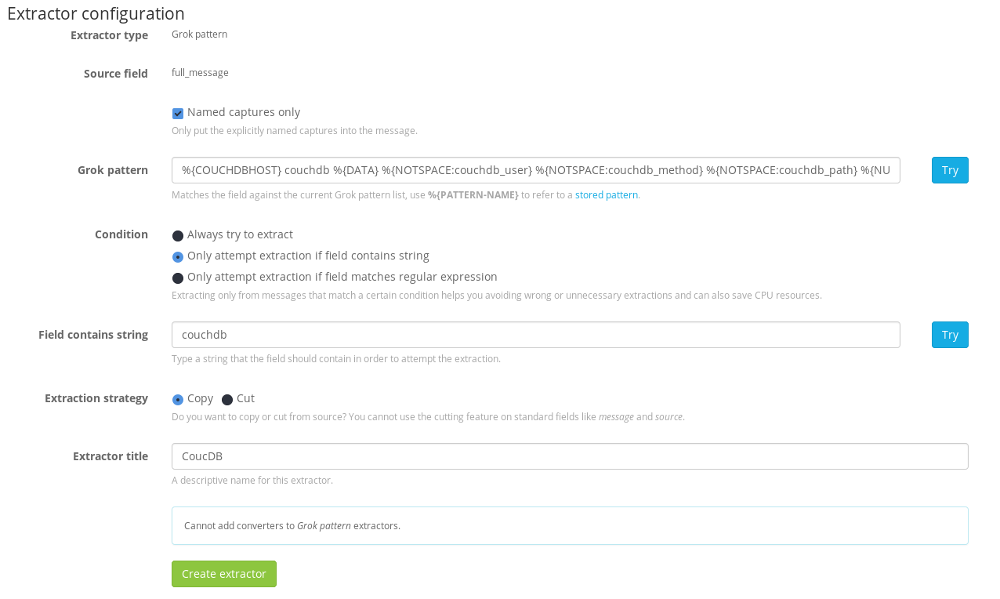
Task: Click the Cannot add converters notice box
Action: click(570, 525)
